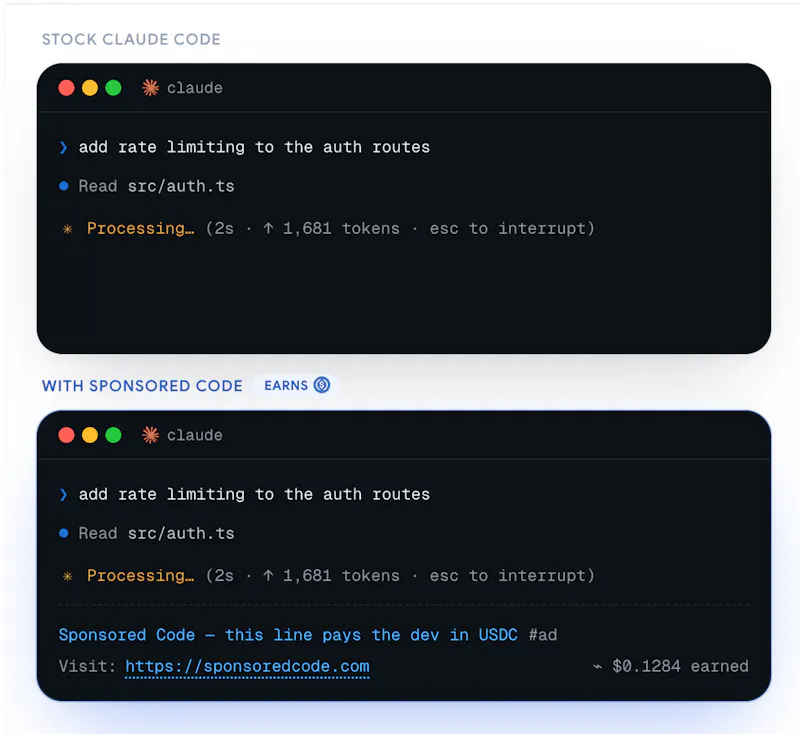Click the rate limiting prompt in the top terminal
This screenshot has height=734, width=800.
[254, 147]
